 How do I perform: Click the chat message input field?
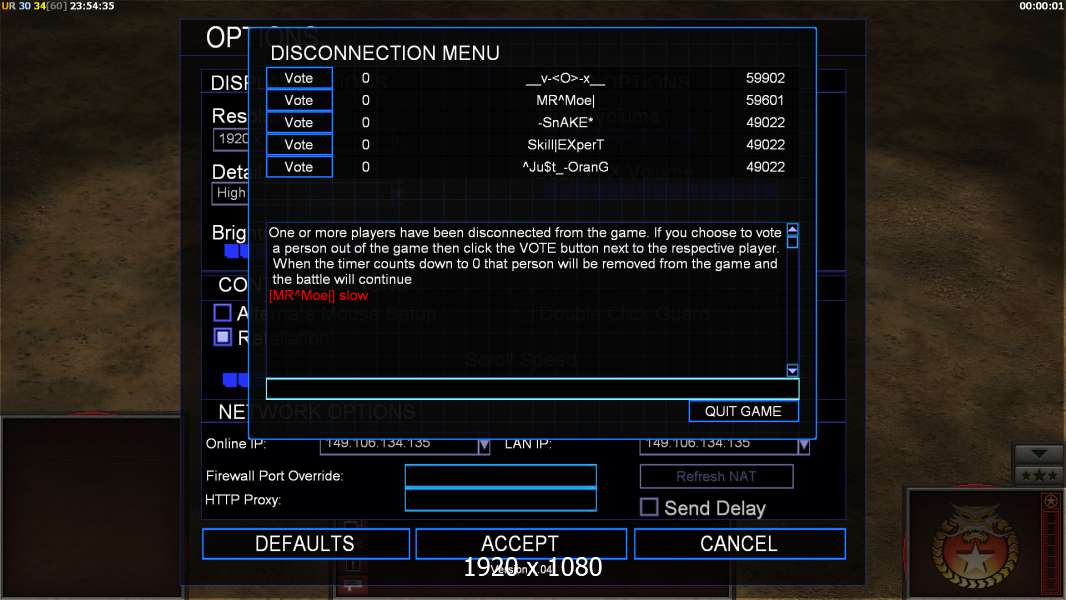[x=532, y=389]
